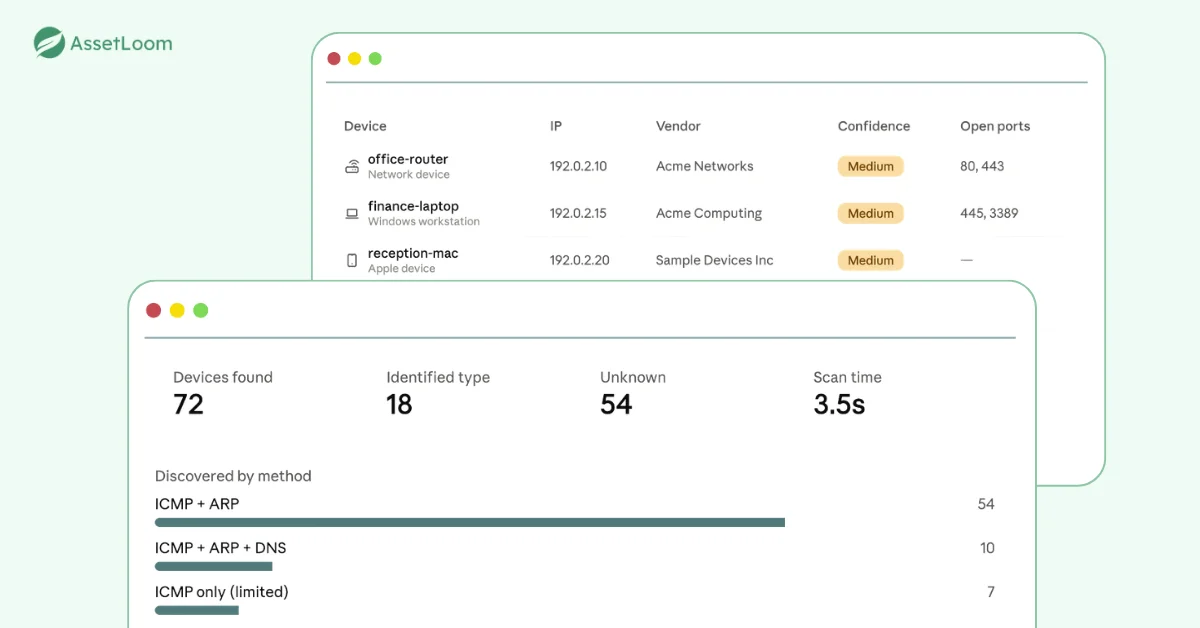Click the green dot in scan summary window
Image resolution: width=1200 pixels, height=628 pixels.
click(x=201, y=310)
